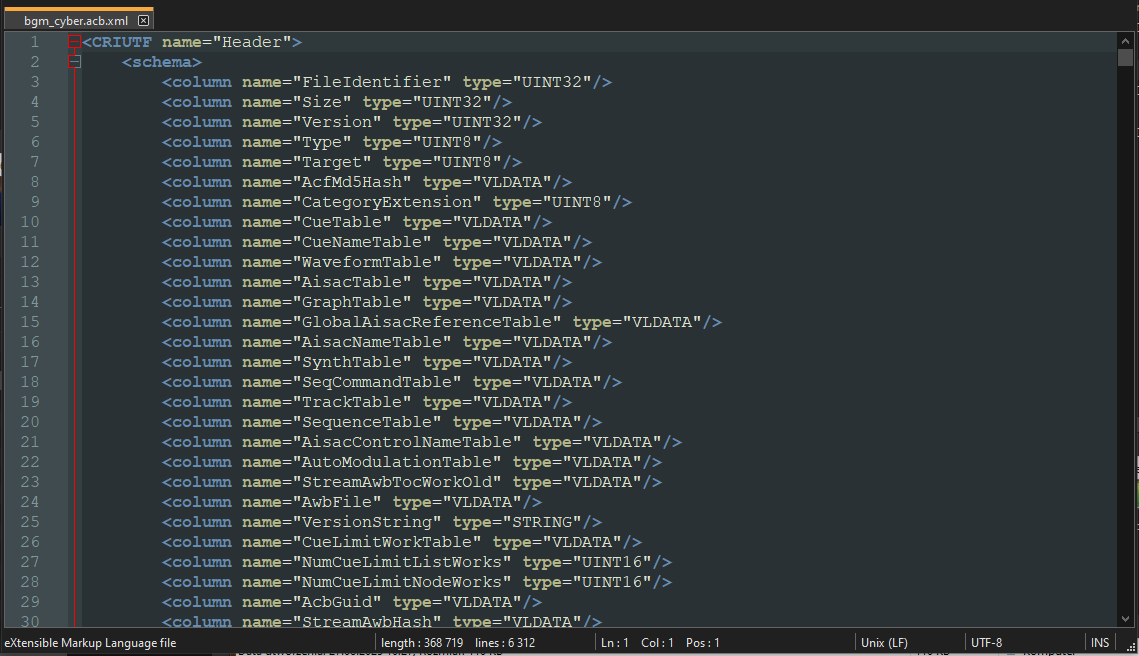Click the Unix (LF) line ending field
Screen dimensions: 1139x656
(884, 643)
